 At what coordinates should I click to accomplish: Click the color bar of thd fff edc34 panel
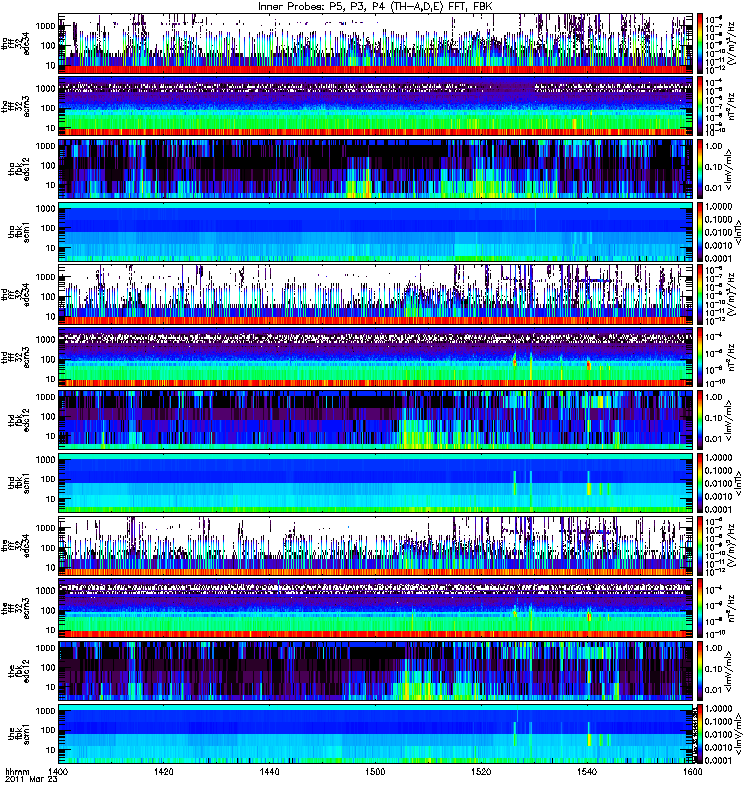pyautogui.click(x=699, y=295)
